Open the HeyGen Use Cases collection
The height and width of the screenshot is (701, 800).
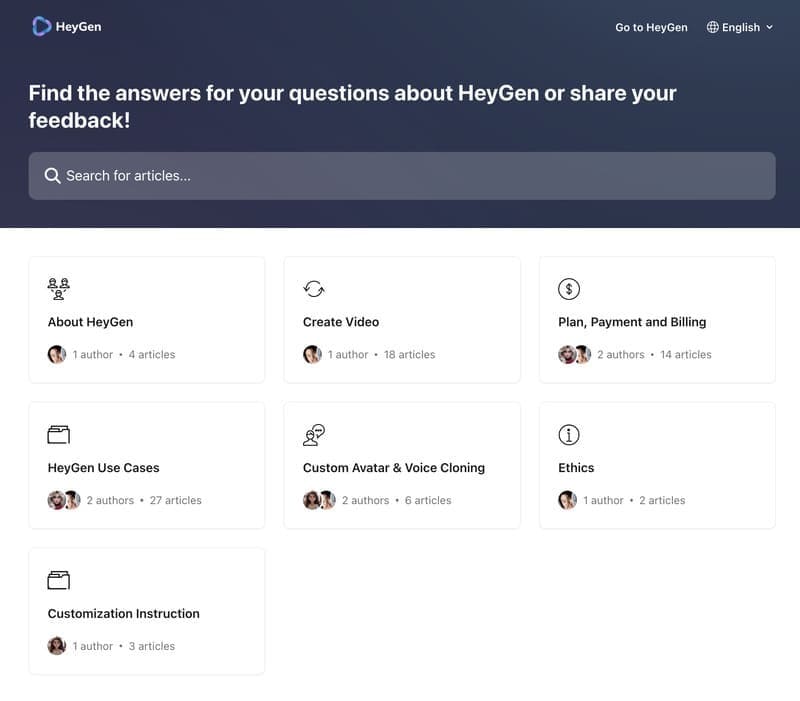click(147, 465)
